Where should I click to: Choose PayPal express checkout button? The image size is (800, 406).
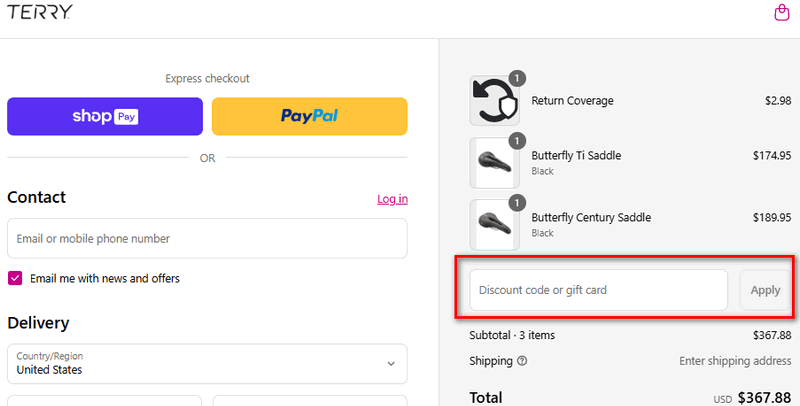(309, 116)
